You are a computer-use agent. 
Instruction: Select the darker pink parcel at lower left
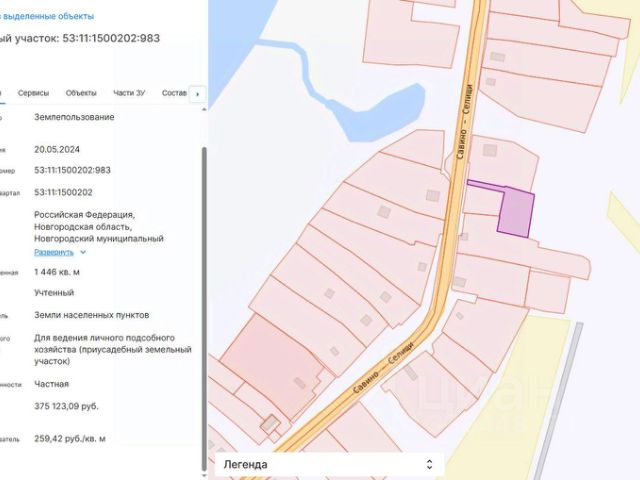[273, 364]
